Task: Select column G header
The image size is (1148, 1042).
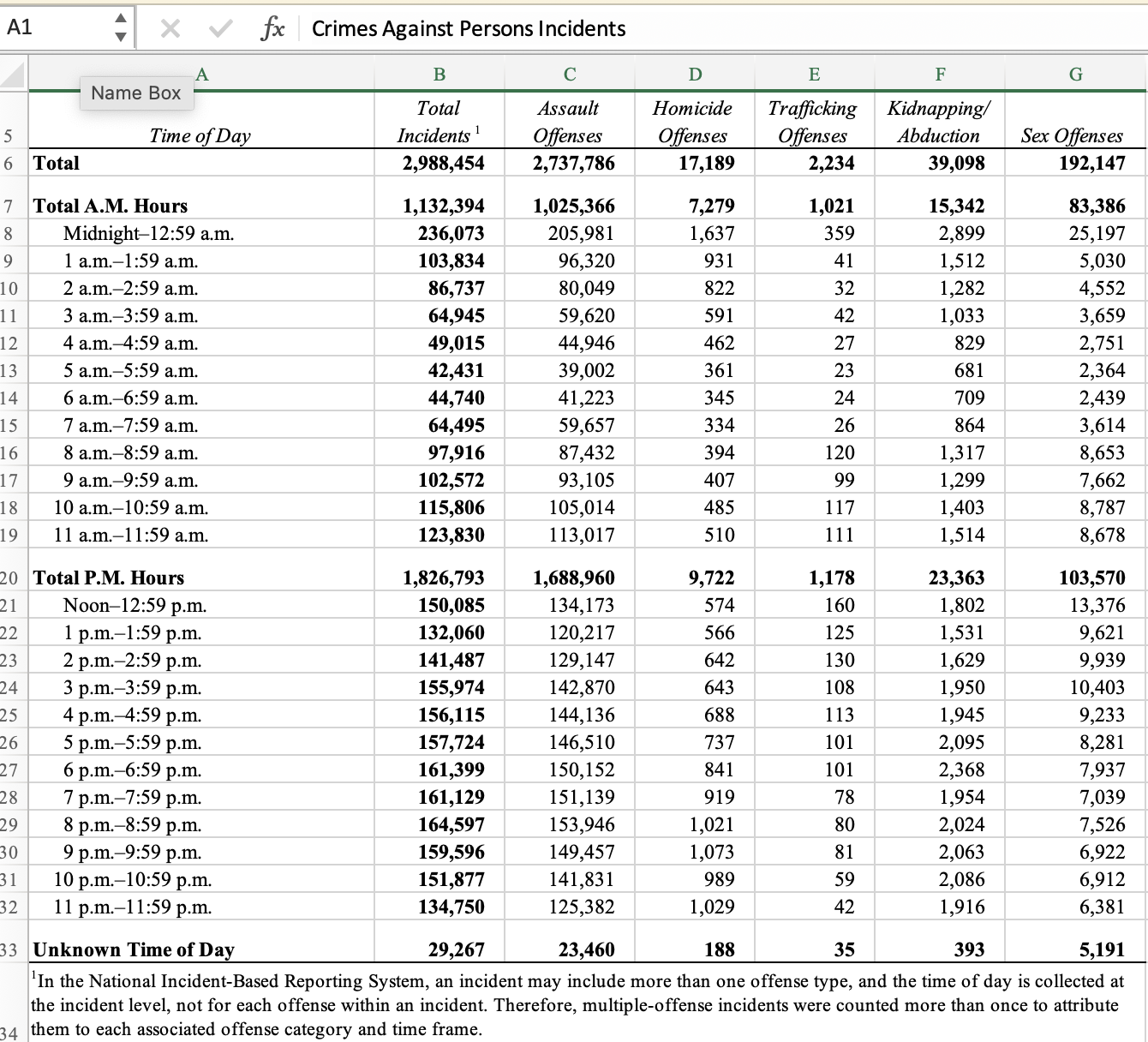Action: click(1075, 75)
